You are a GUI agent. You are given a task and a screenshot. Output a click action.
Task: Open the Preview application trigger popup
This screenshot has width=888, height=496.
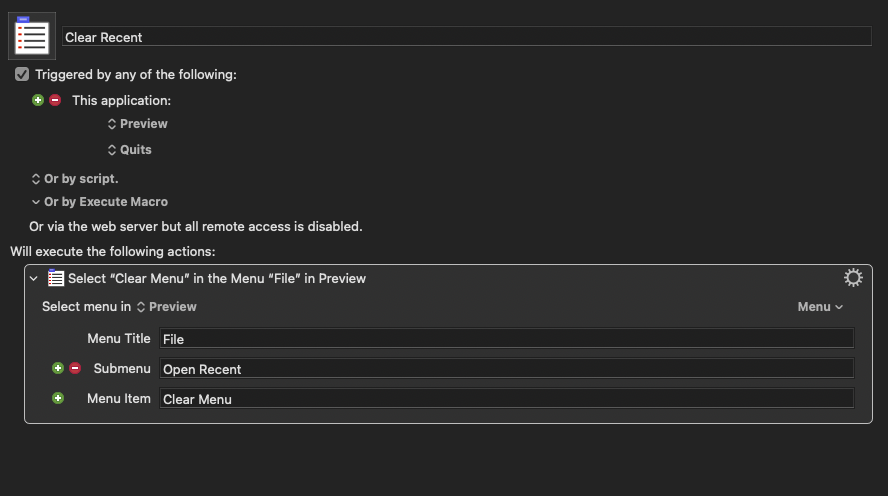(138, 124)
